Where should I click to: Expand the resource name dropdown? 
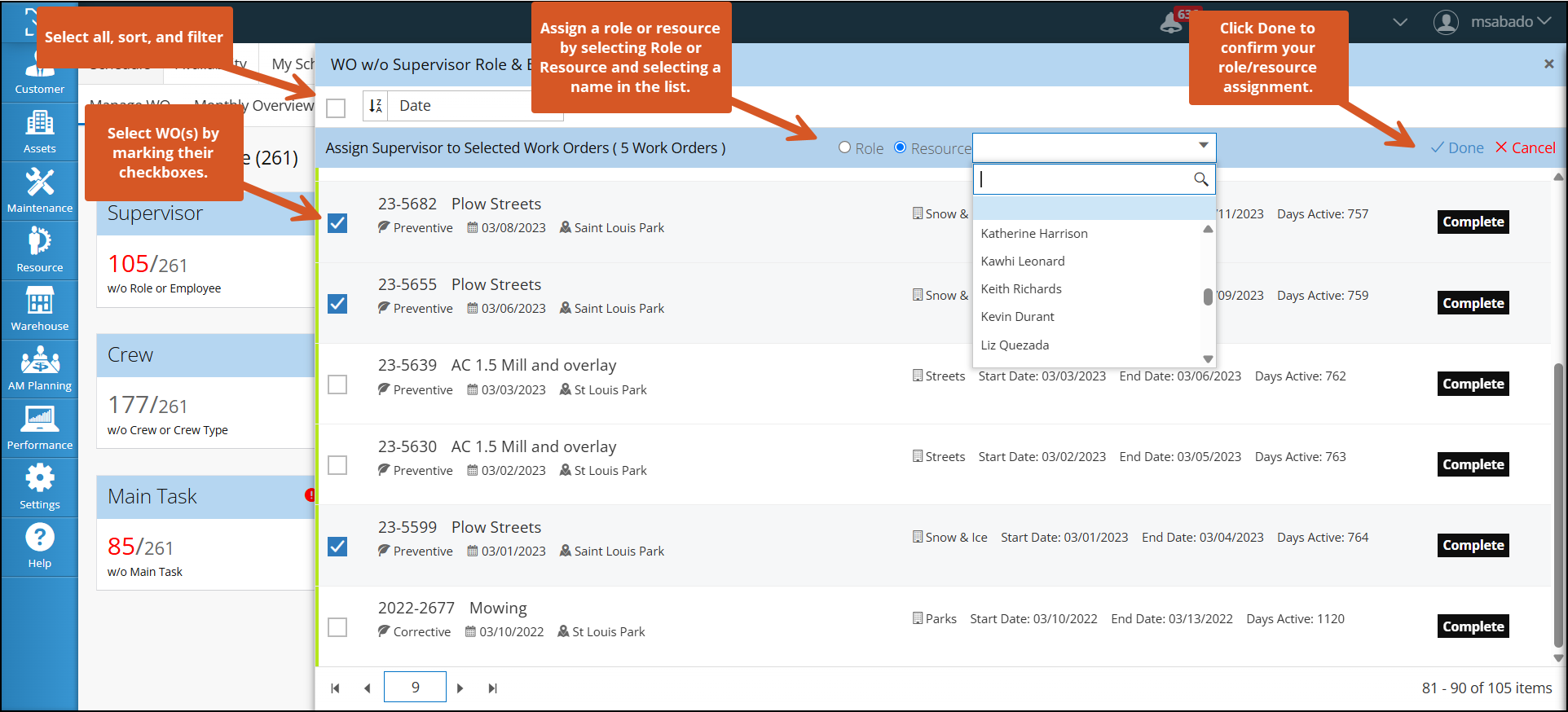(1094, 147)
